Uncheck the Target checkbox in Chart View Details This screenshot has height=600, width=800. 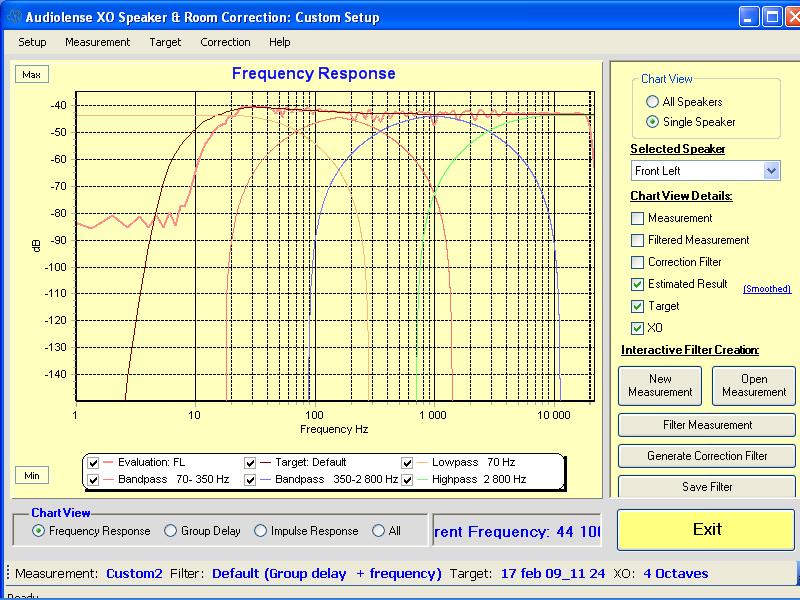(x=637, y=306)
